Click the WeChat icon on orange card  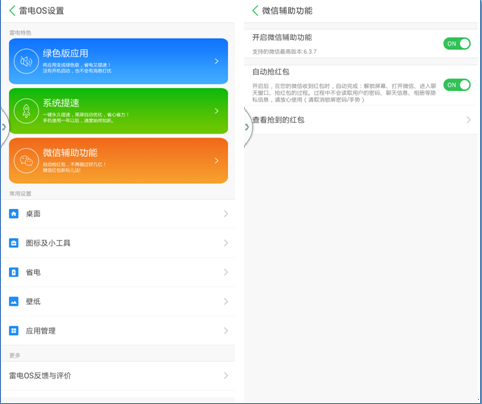pyautogui.click(x=26, y=161)
